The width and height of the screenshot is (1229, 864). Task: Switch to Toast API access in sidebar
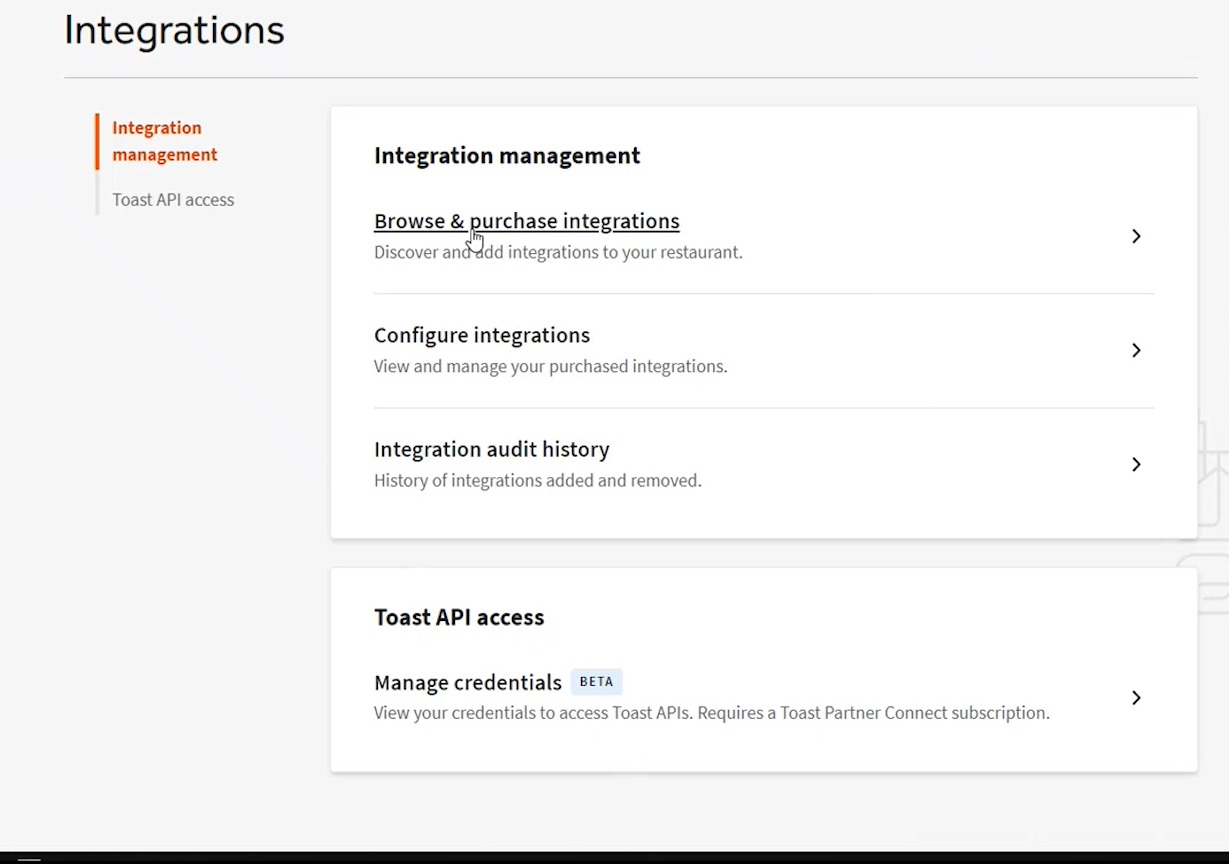pyautogui.click(x=173, y=200)
